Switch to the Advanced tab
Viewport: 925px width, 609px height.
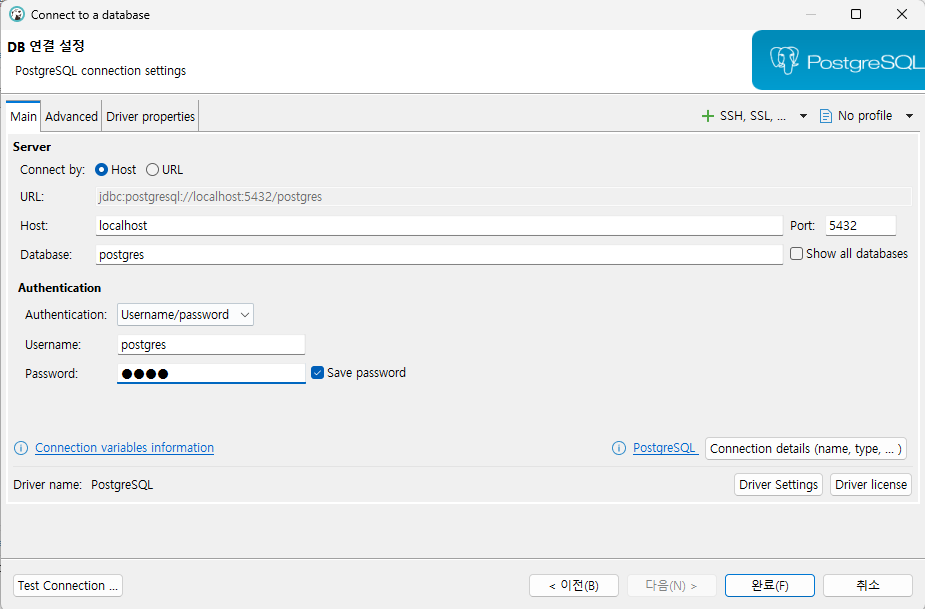71,116
